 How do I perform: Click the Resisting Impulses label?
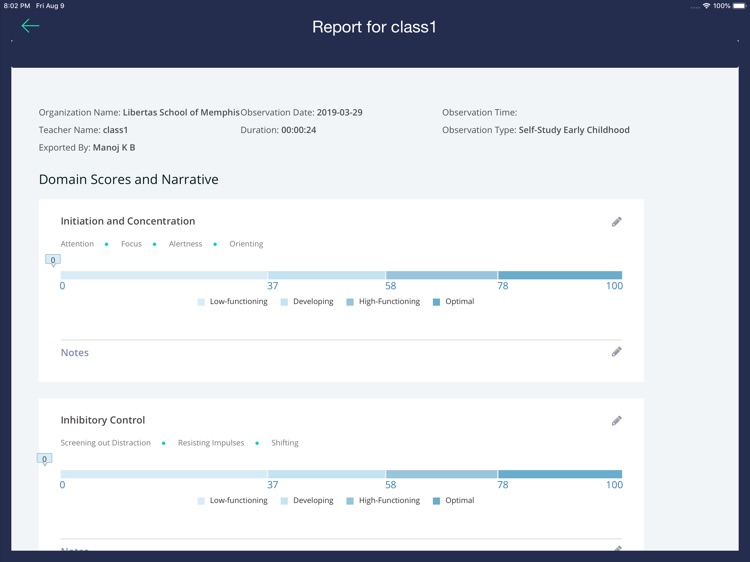[x=211, y=443]
